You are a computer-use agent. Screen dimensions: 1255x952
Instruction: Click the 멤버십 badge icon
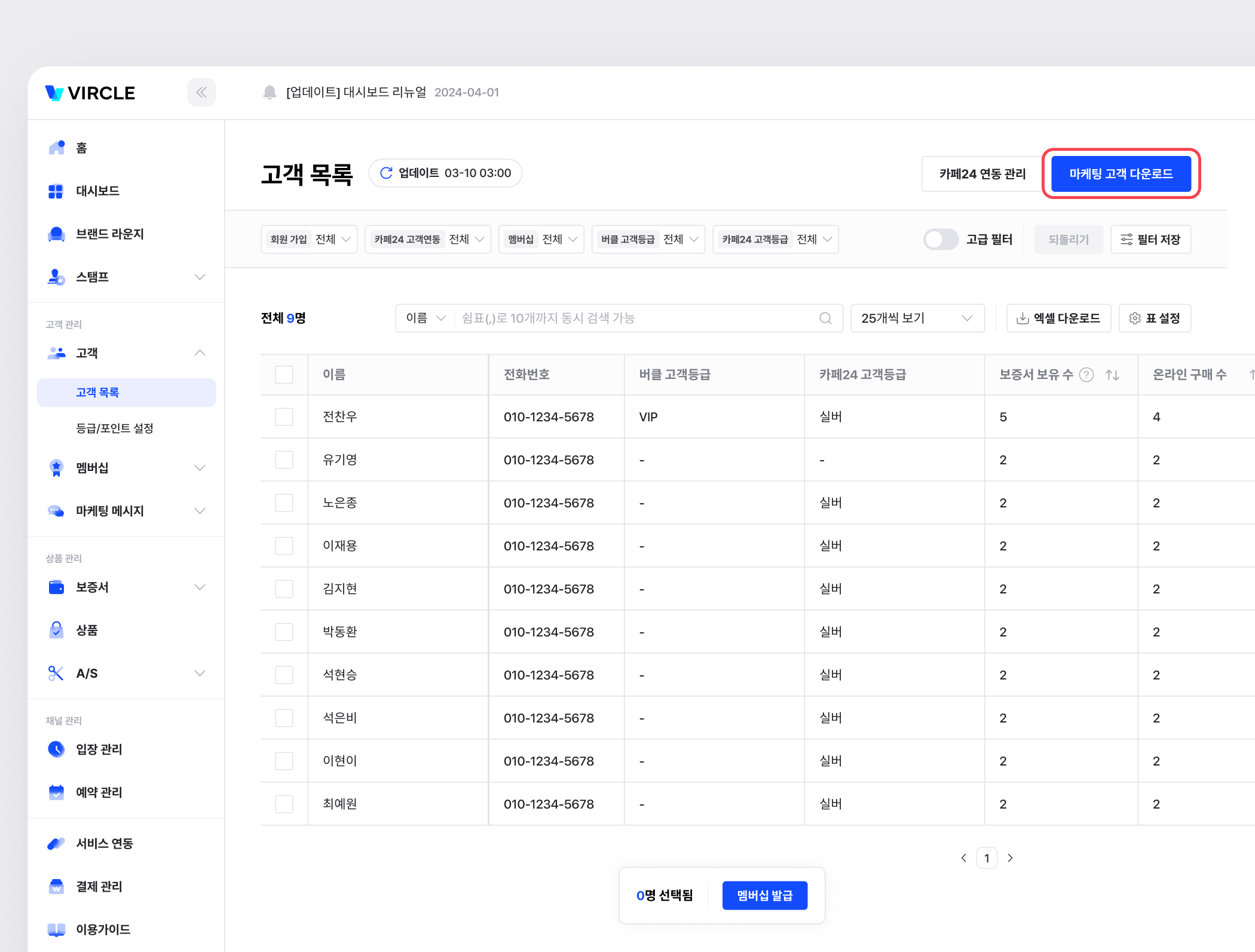56,468
